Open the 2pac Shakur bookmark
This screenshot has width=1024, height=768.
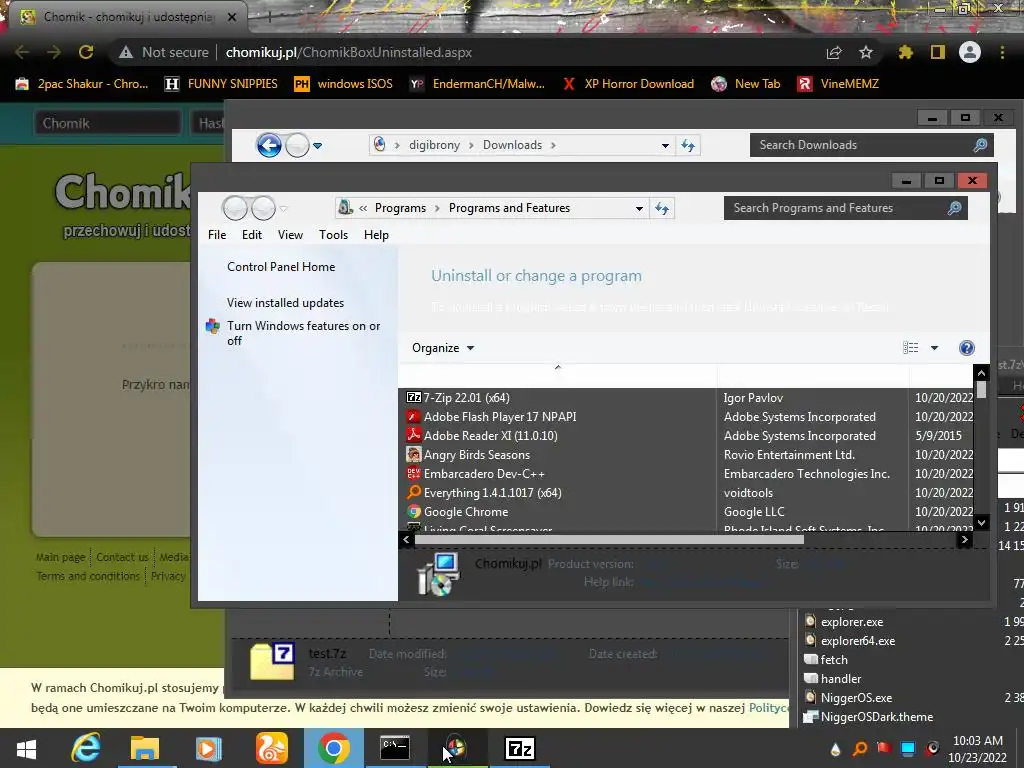[x=82, y=84]
